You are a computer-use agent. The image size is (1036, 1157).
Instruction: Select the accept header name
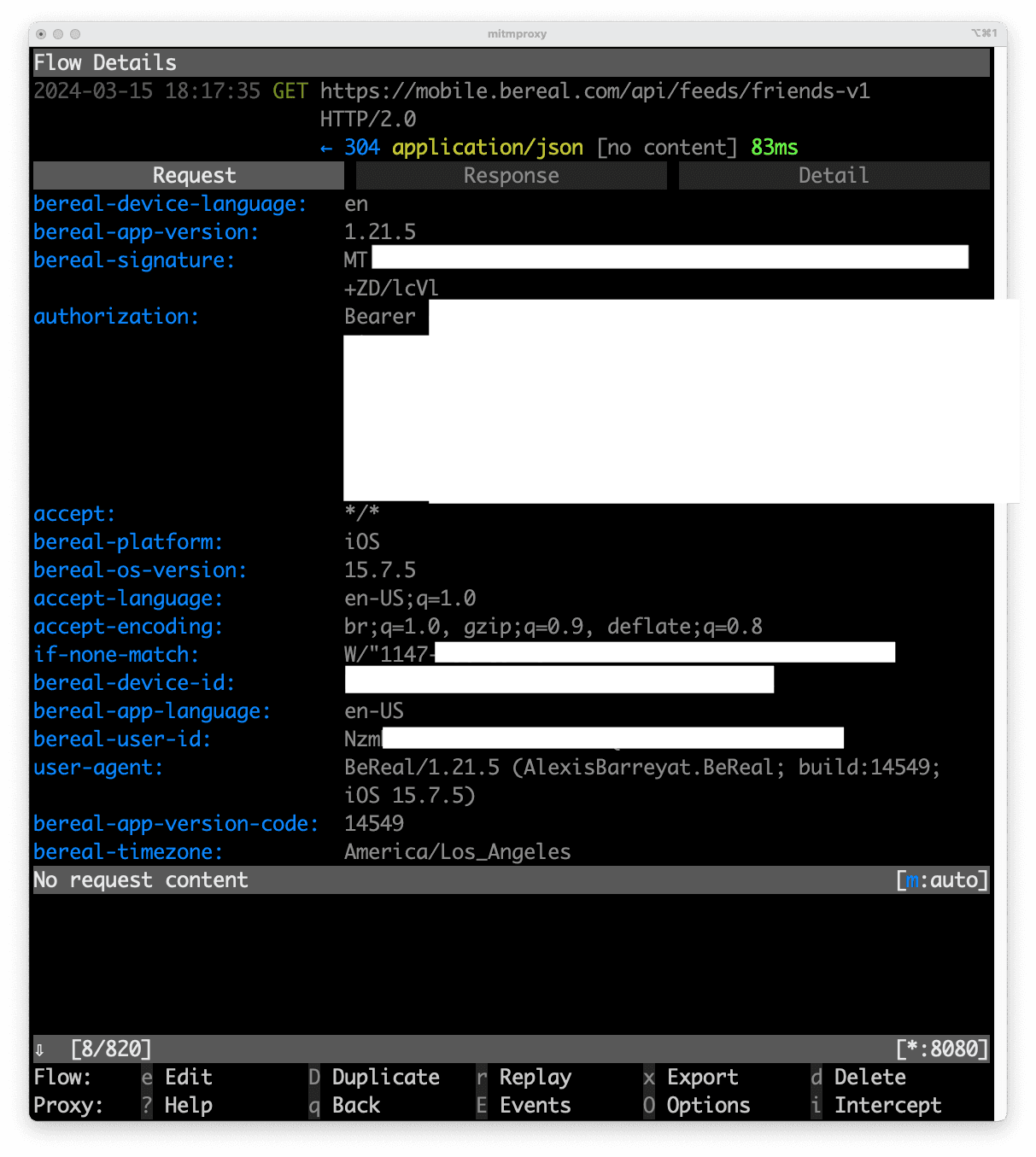tap(74, 514)
